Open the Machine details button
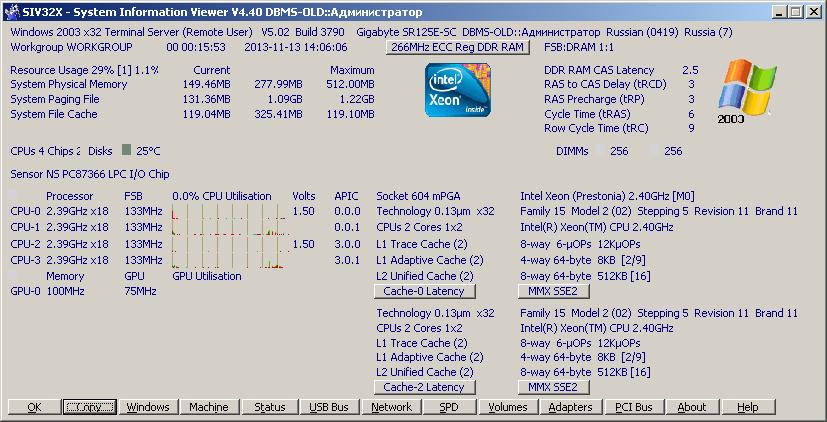Screen dimensions: 827x422 click(x=209, y=407)
